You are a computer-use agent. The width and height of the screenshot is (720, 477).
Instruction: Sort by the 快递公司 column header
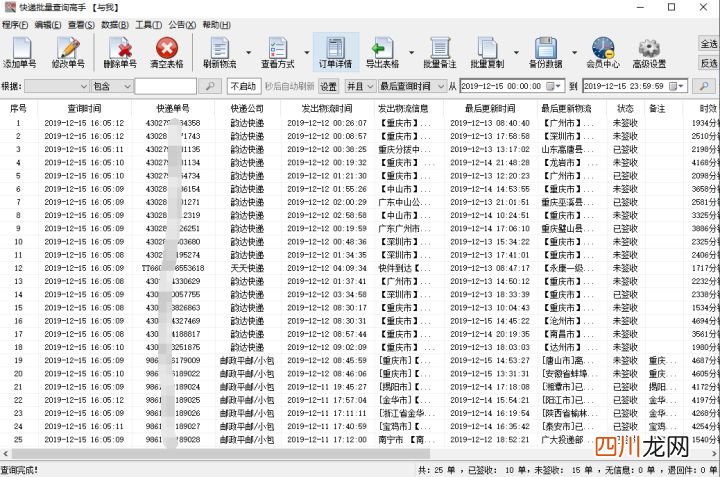coord(247,108)
